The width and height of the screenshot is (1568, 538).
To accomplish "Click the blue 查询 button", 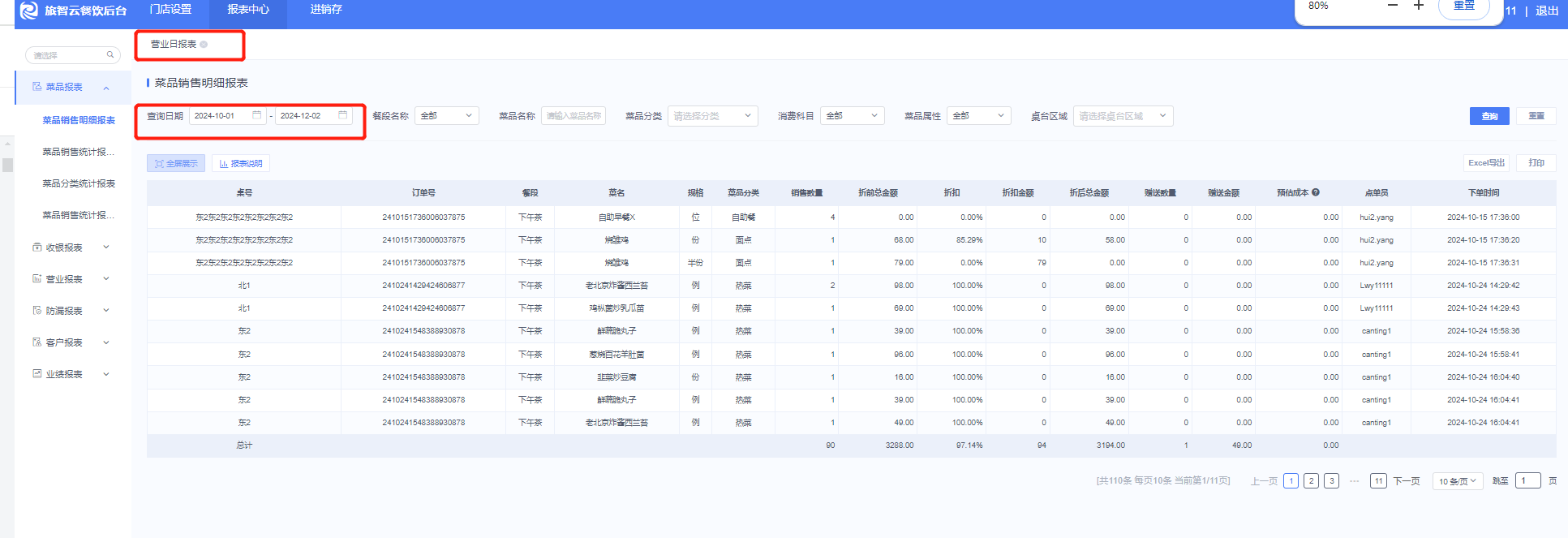I will tap(1489, 116).
